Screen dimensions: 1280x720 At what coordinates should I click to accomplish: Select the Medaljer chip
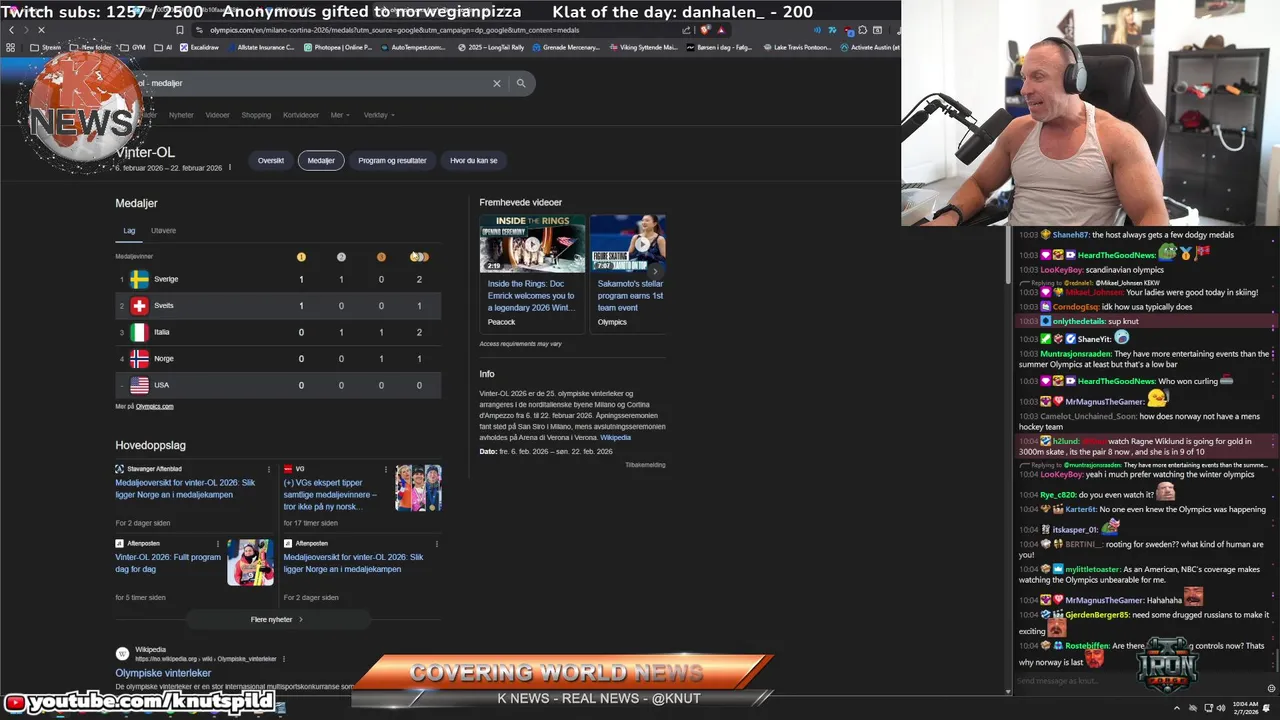click(x=321, y=160)
